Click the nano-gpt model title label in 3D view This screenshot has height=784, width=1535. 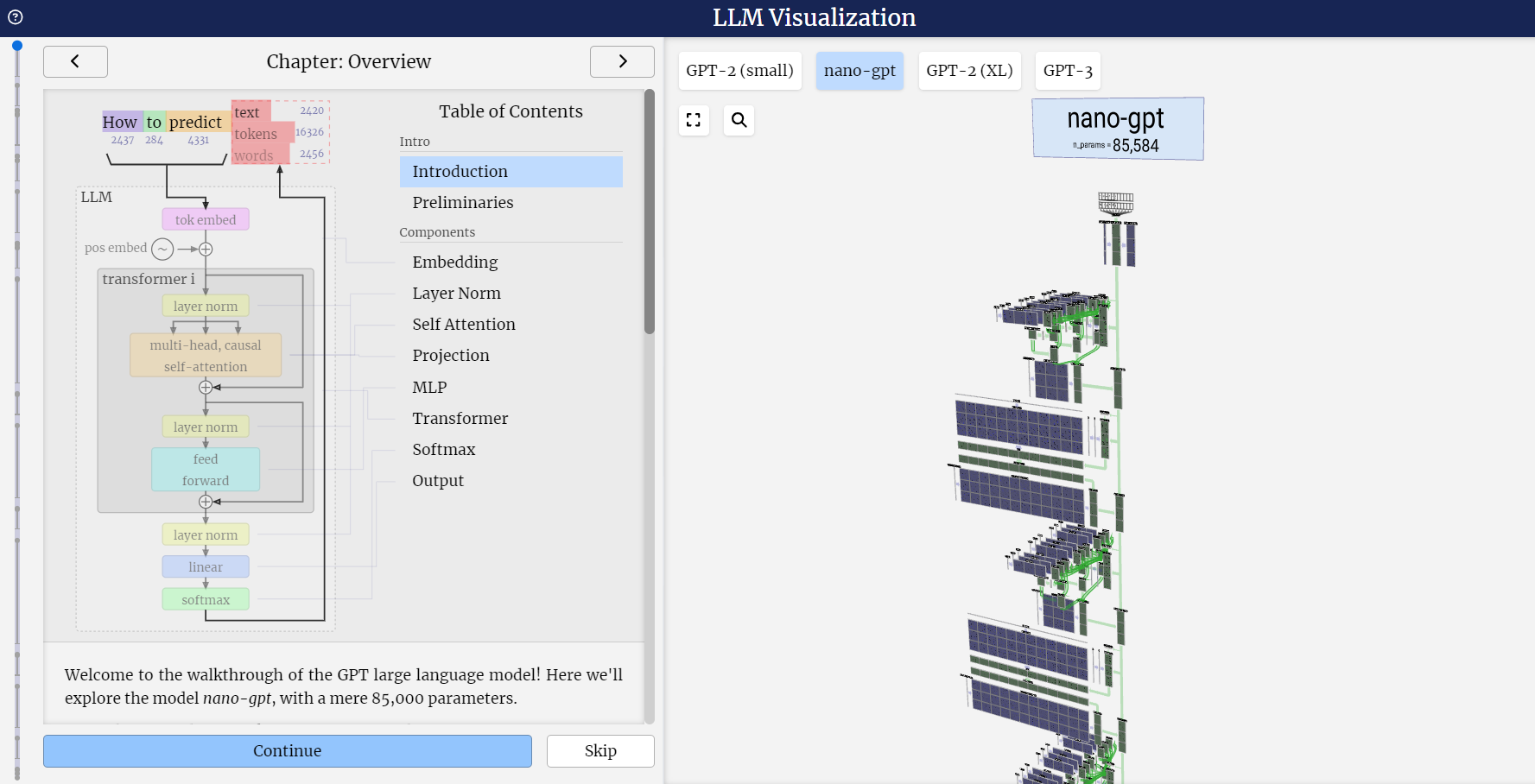[1118, 129]
